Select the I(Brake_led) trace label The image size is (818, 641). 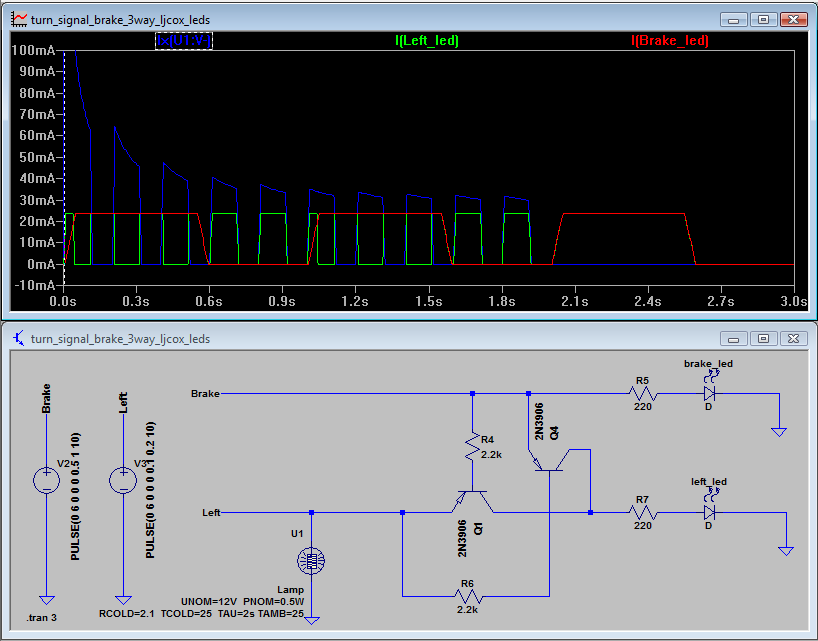tap(670, 41)
